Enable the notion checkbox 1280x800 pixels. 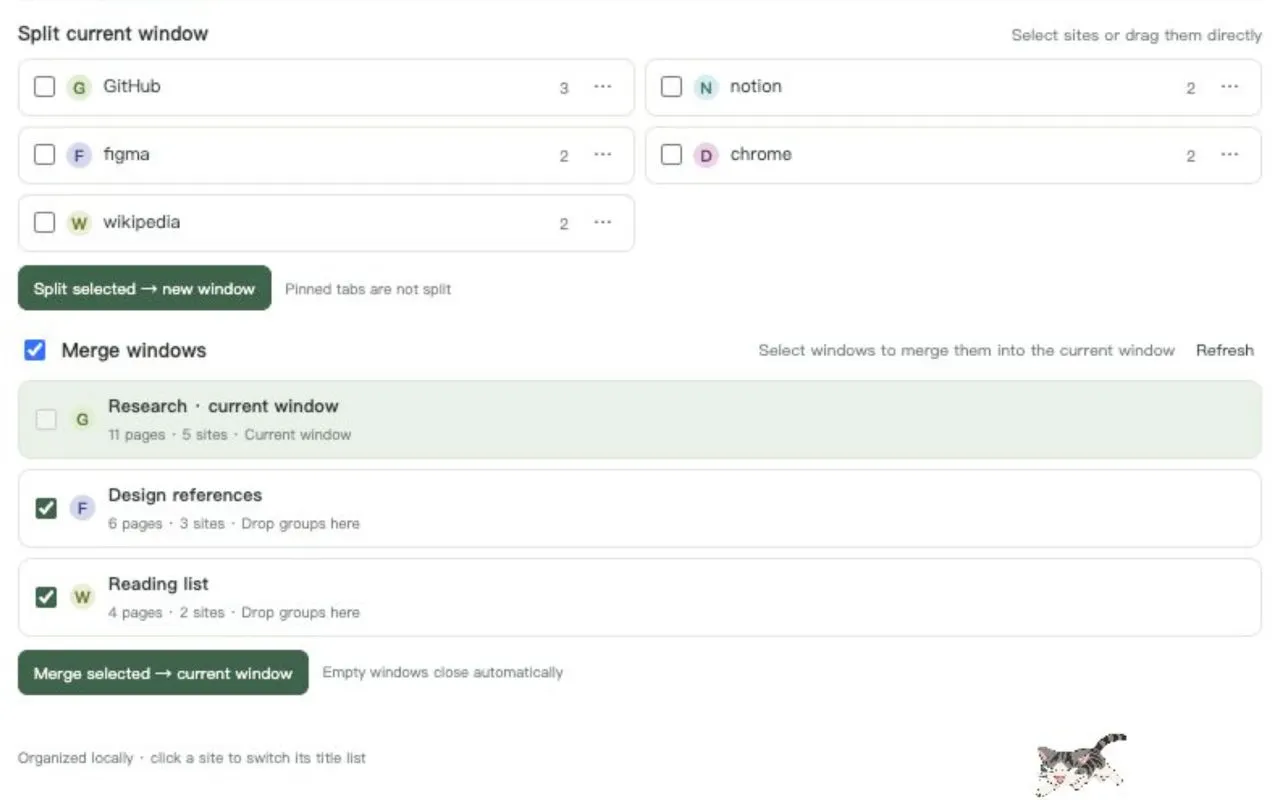pos(672,87)
